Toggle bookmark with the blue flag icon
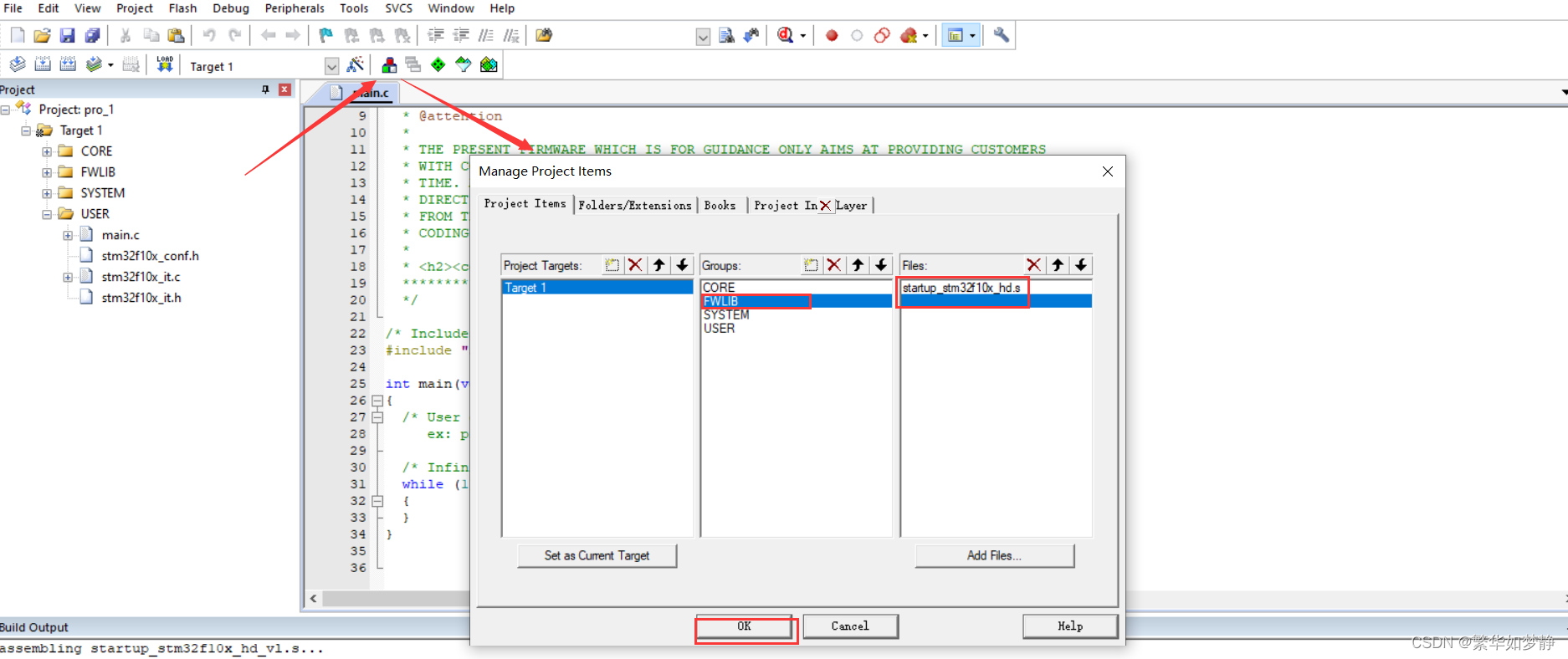Viewport: 1568px width, 659px height. click(x=325, y=35)
